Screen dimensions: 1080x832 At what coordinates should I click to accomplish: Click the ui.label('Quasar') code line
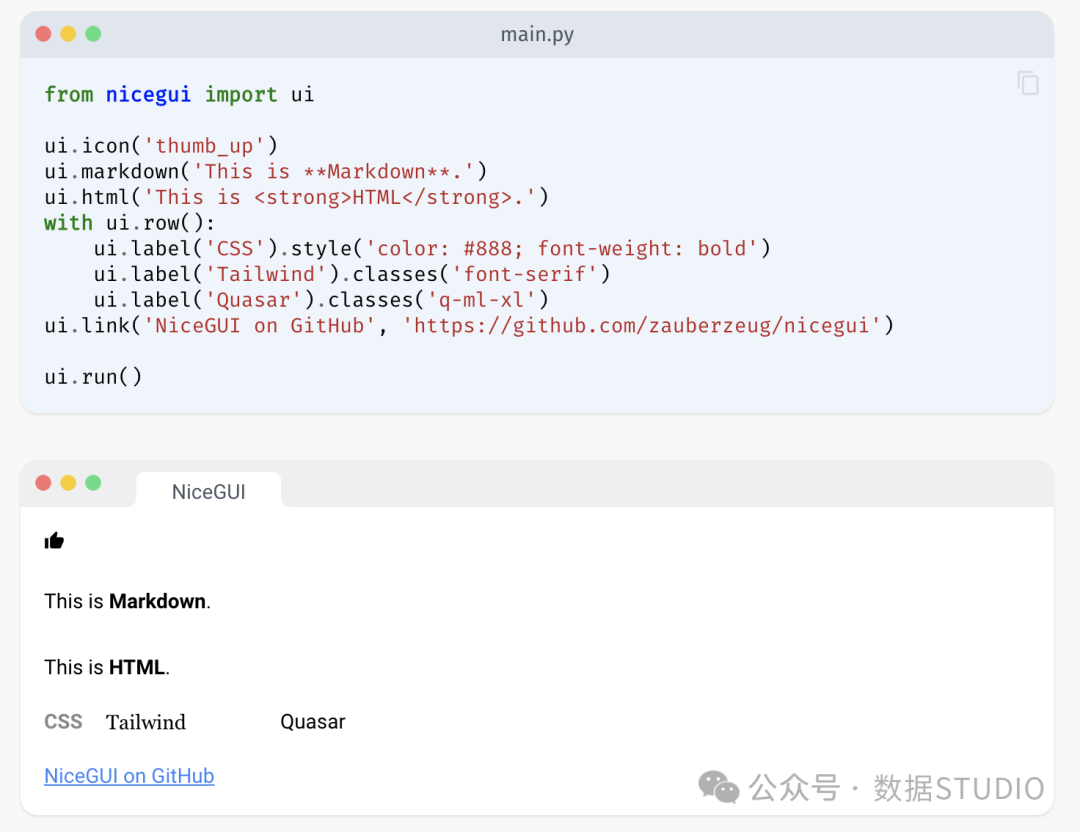tap(322, 300)
